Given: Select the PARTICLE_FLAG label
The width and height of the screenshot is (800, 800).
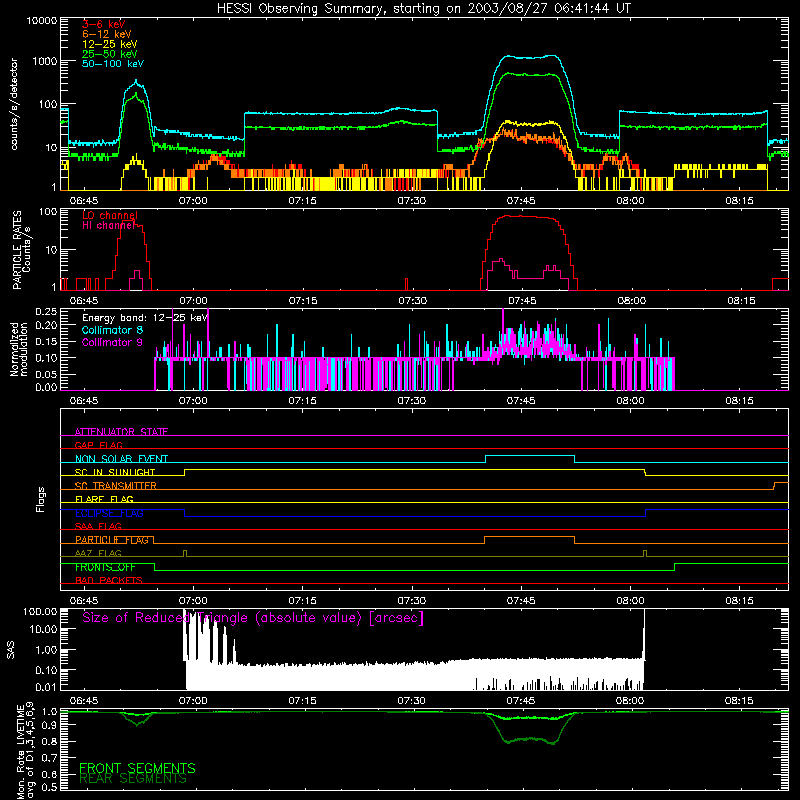Looking at the screenshot, I should click(112, 540).
